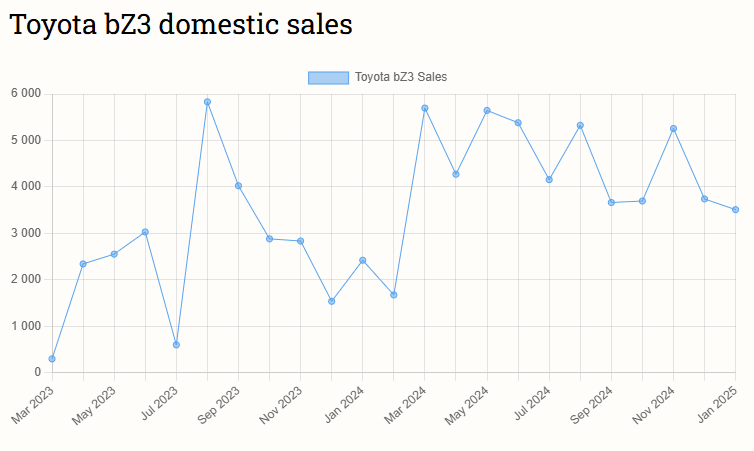Viewport: 754px width, 451px height.
Task: Toggle the Toyota bZ3 Sales legend label
Action: point(400,78)
